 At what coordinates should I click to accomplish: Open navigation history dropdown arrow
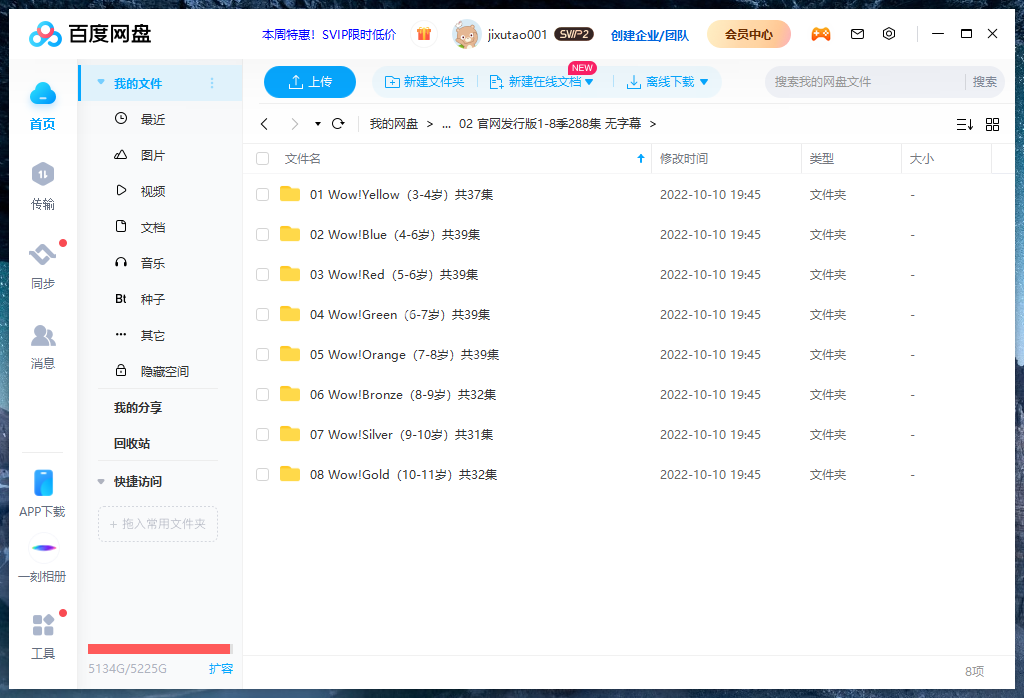[317, 124]
